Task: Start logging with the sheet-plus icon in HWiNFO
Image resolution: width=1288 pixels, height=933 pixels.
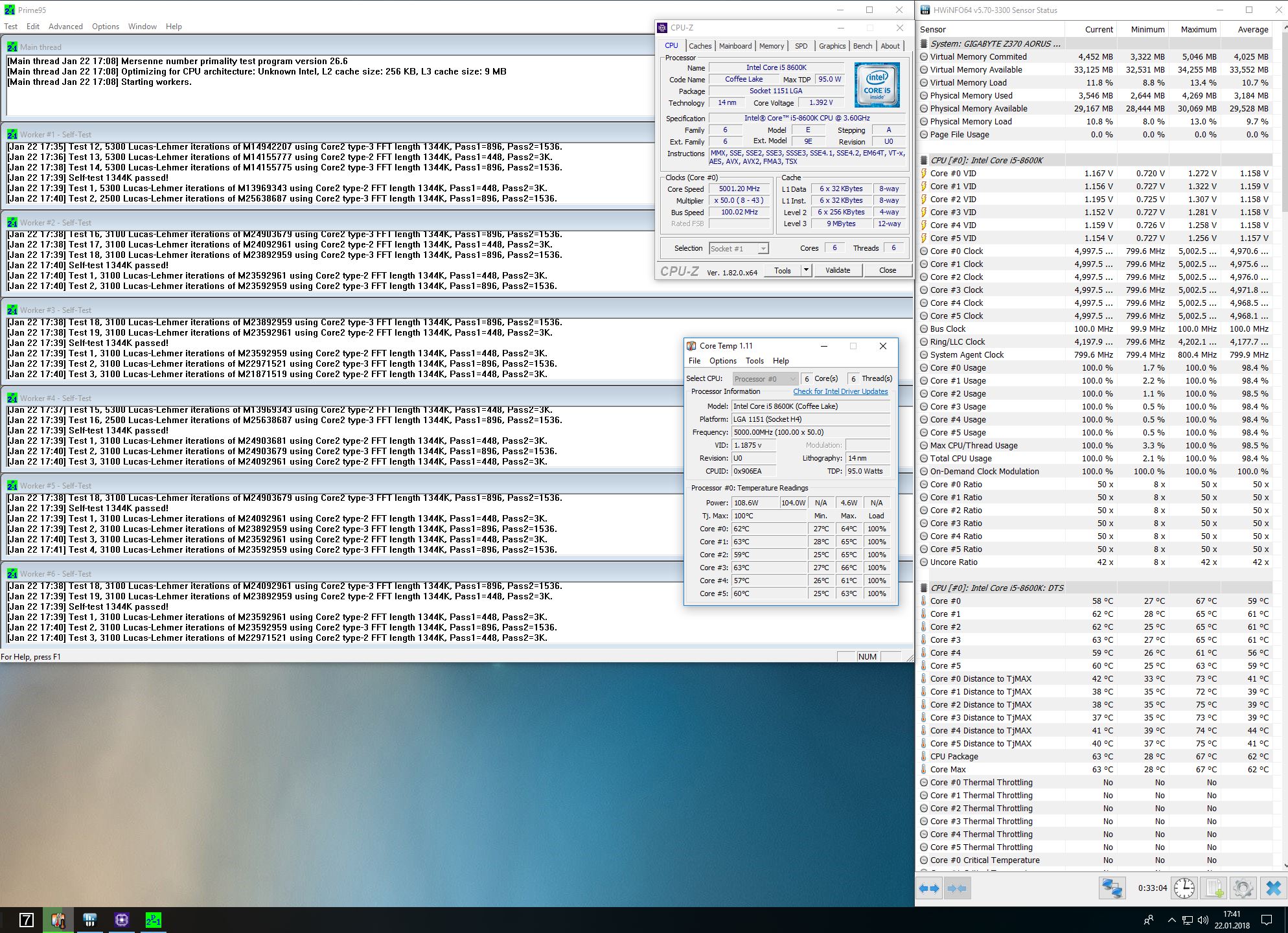Action: pyautogui.click(x=1213, y=888)
